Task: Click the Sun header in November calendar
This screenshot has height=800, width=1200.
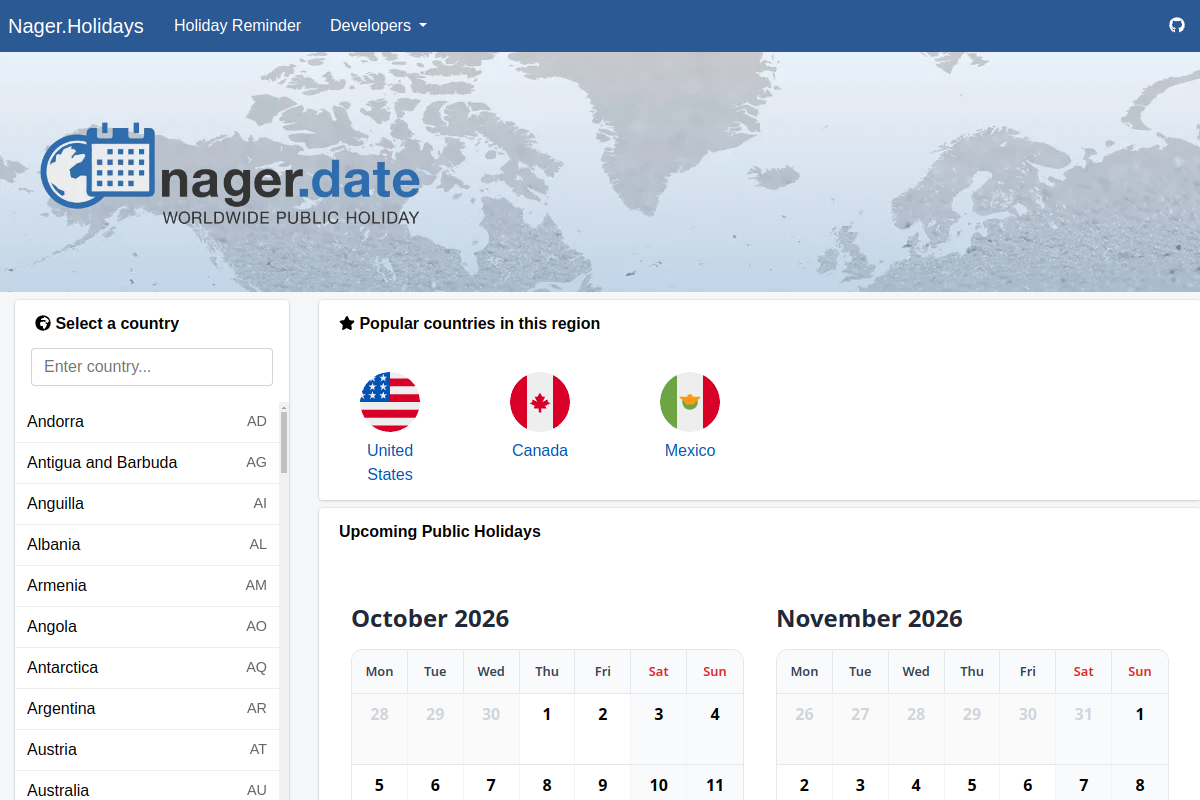Action: (1140, 672)
